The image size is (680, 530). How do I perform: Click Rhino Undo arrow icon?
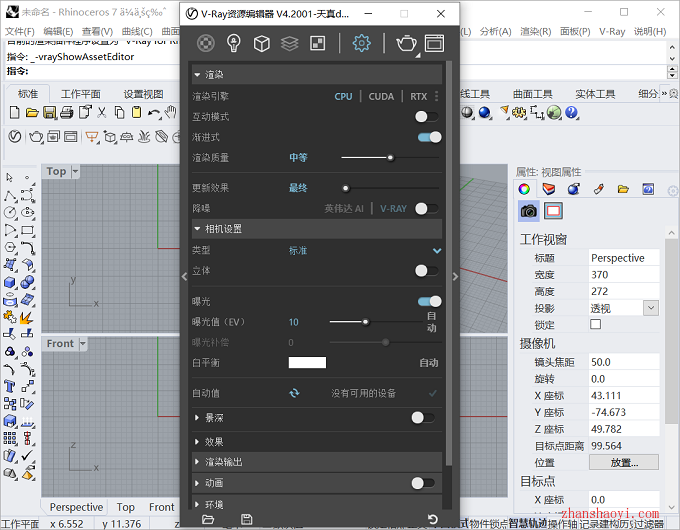(153, 113)
